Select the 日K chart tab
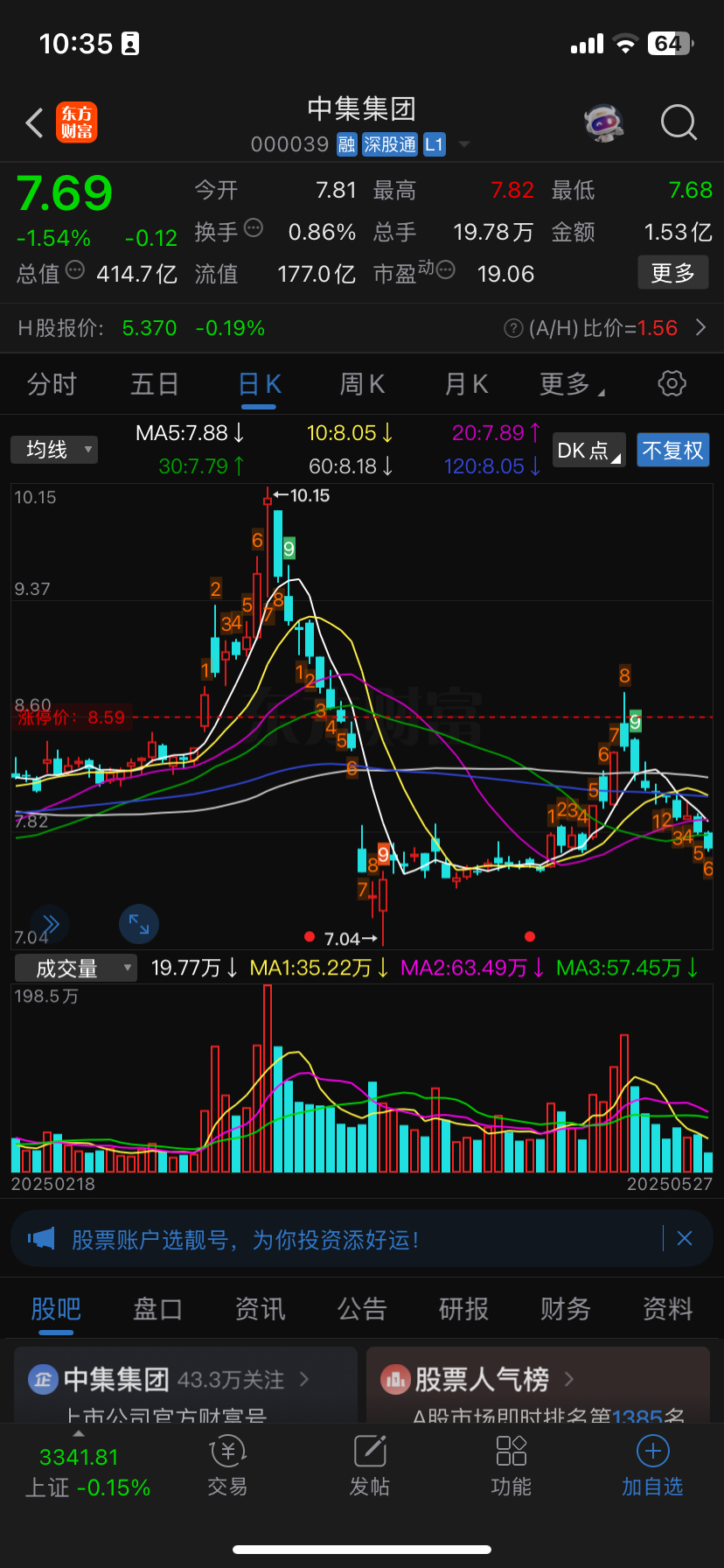 point(260,383)
